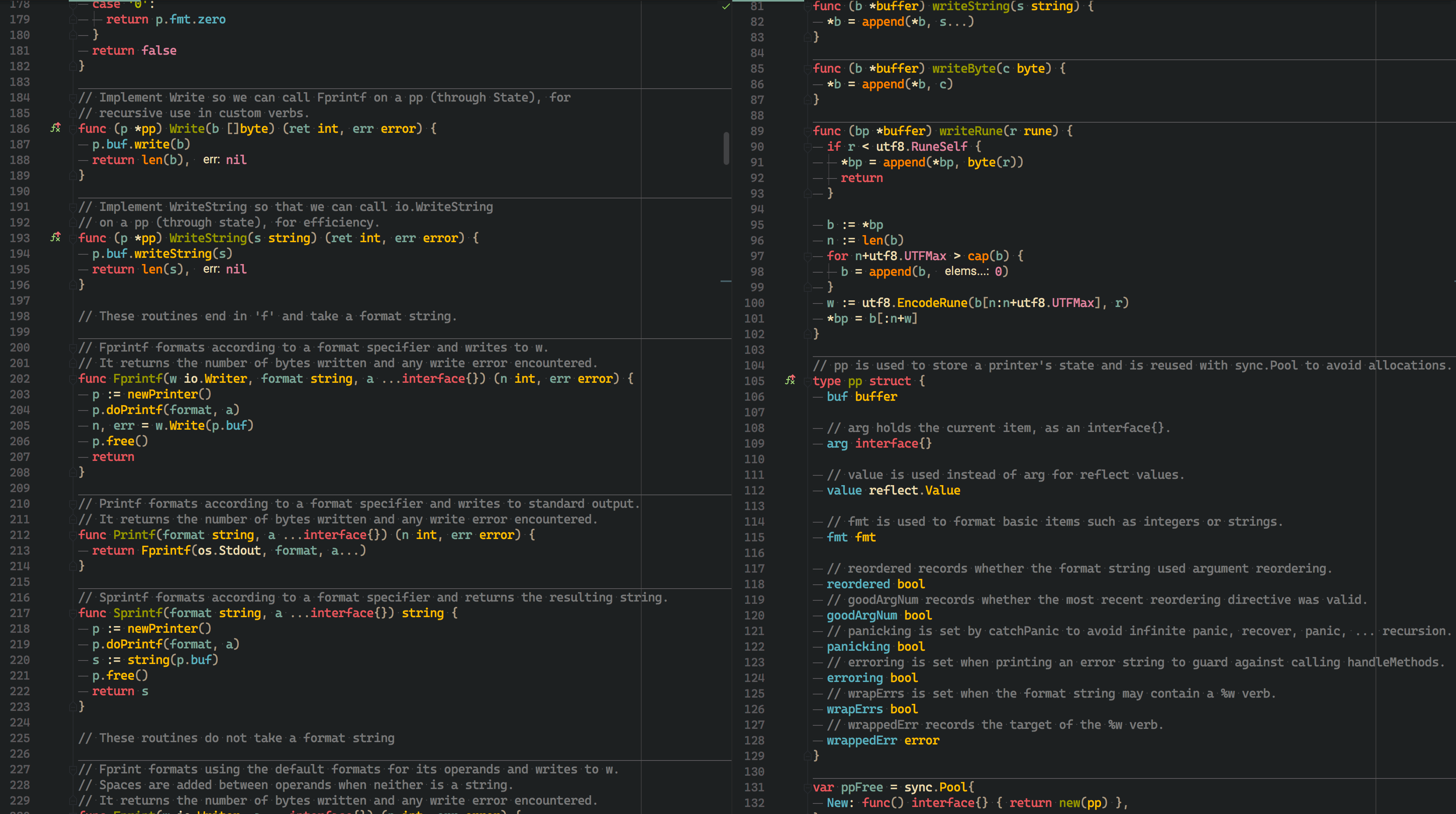Click 'p.free()' on line 206
The width and height of the screenshot is (1456, 814).
120,441
